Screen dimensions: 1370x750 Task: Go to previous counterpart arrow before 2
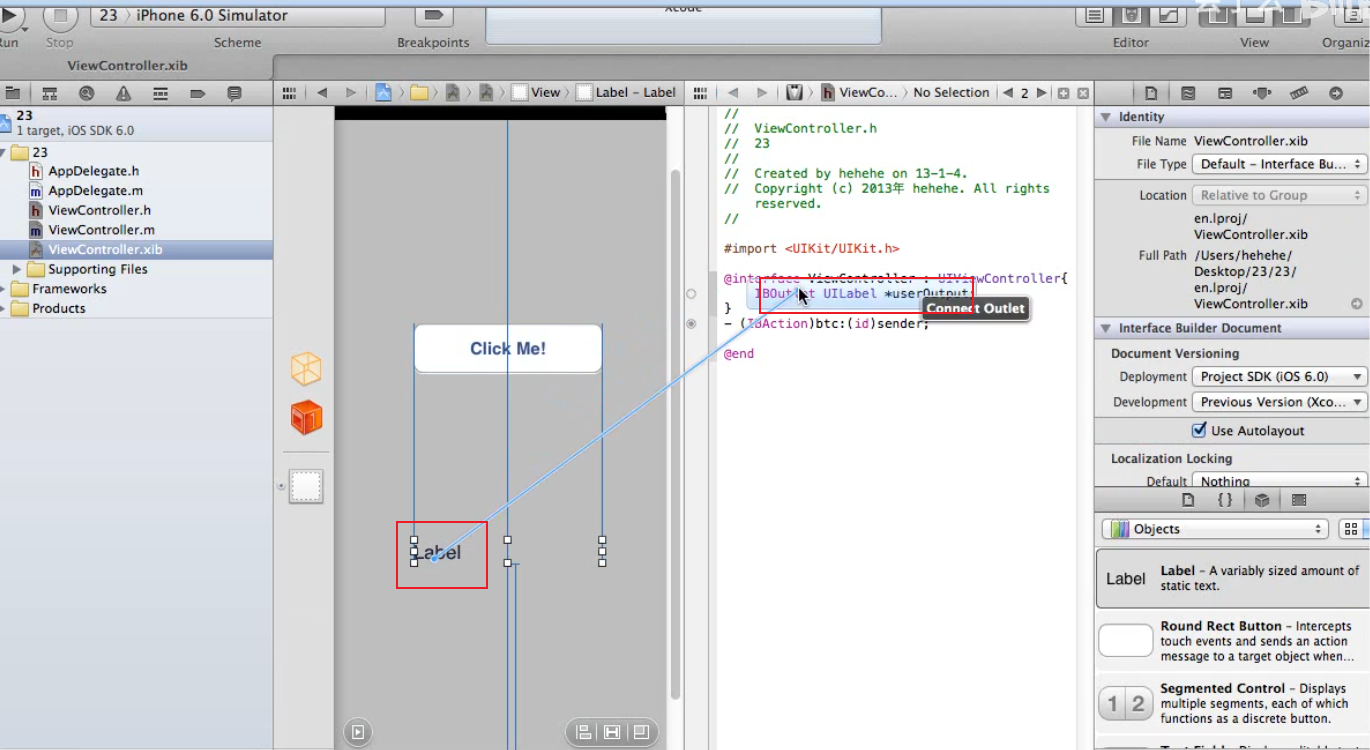(x=1008, y=93)
